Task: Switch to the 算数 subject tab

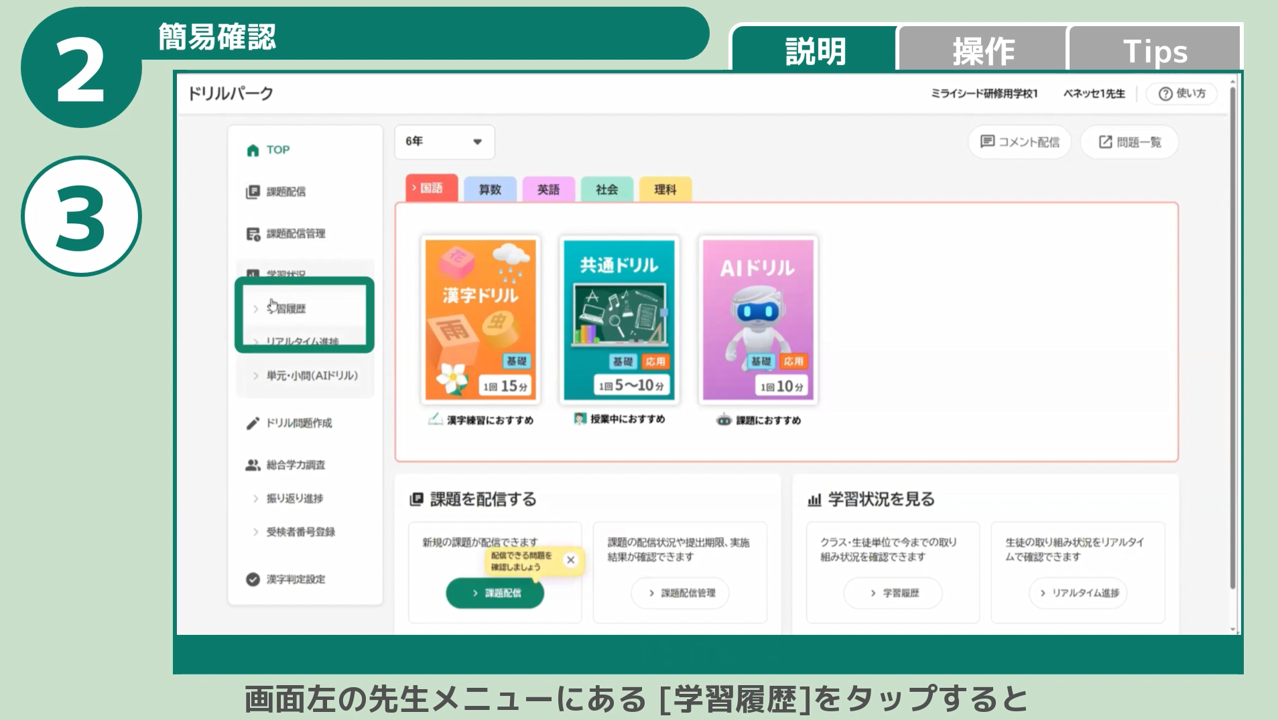Action: point(490,189)
